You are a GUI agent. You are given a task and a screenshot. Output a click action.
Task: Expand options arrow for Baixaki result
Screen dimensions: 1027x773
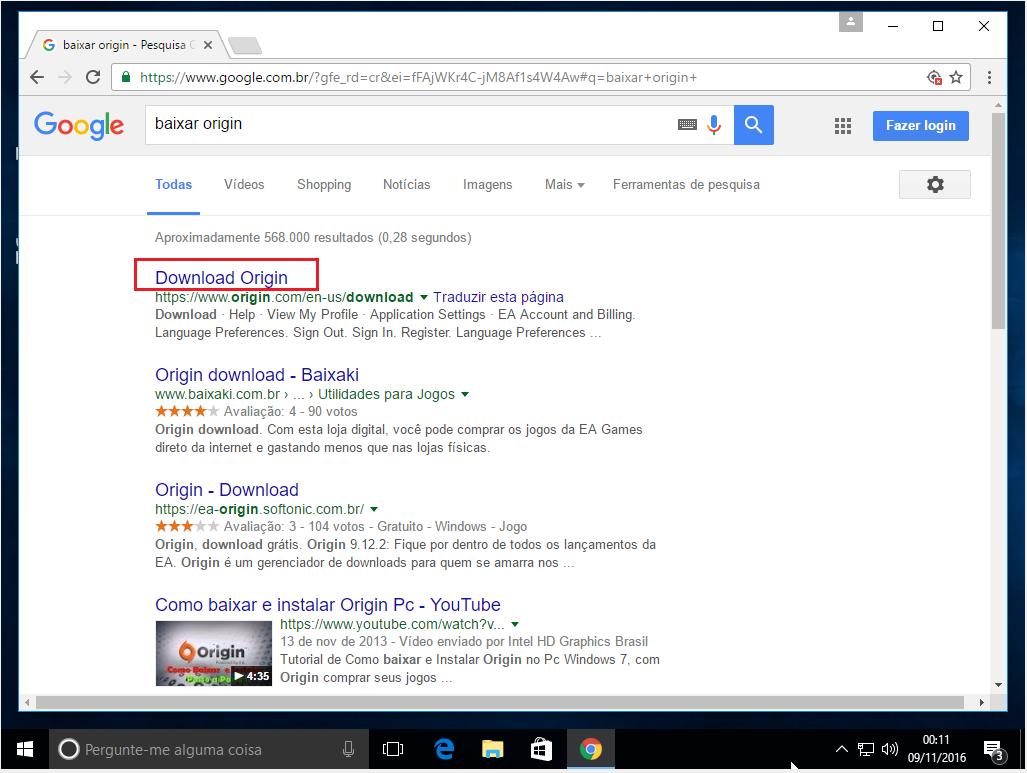point(465,394)
